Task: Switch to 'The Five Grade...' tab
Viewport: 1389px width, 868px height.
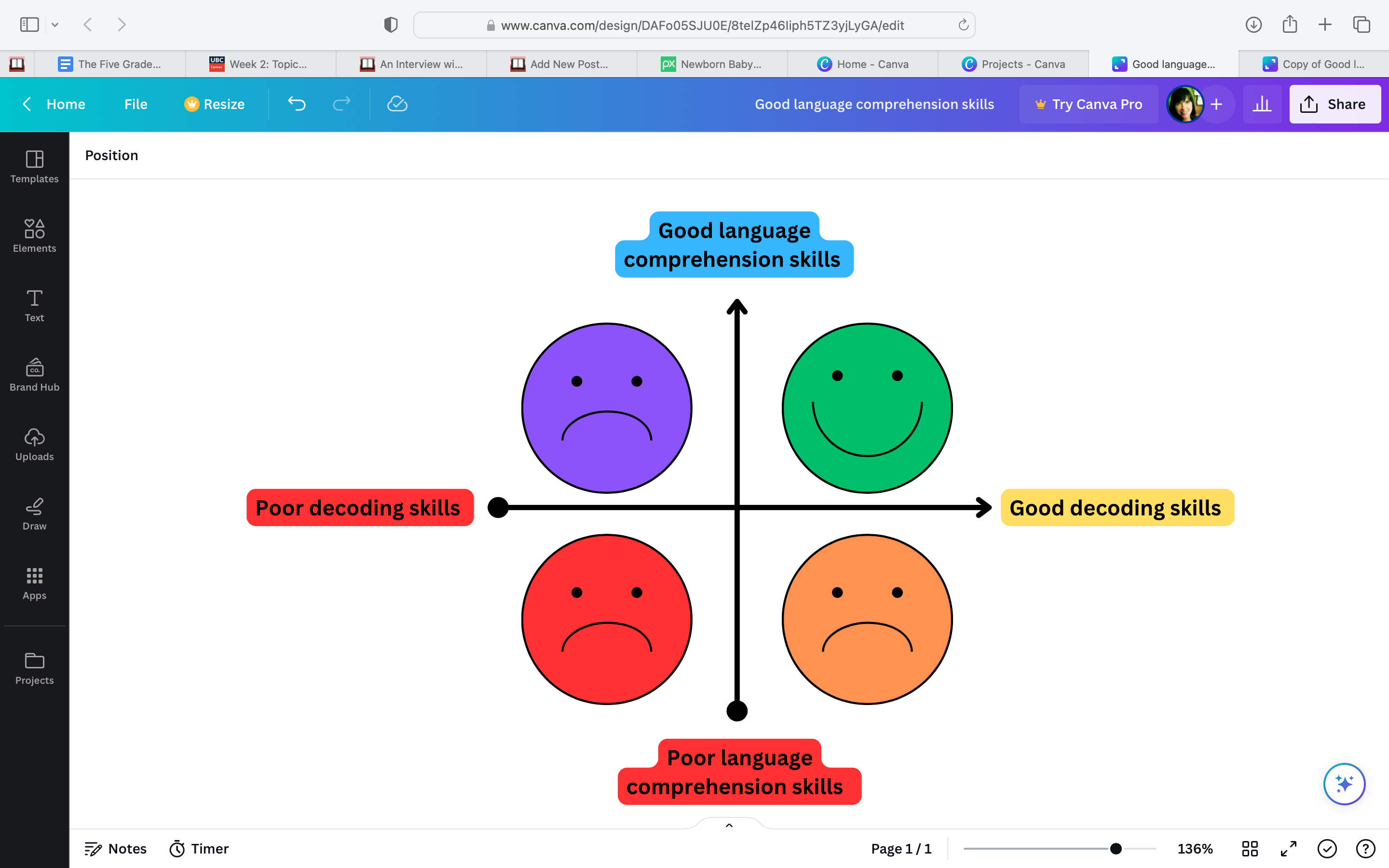Action: tap(110, 64)
